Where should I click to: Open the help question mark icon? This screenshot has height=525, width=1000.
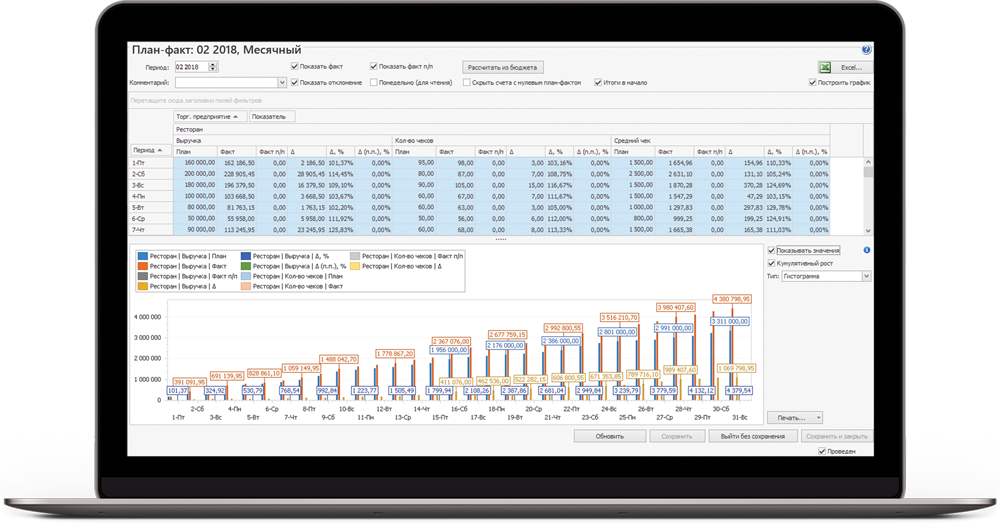866,49
